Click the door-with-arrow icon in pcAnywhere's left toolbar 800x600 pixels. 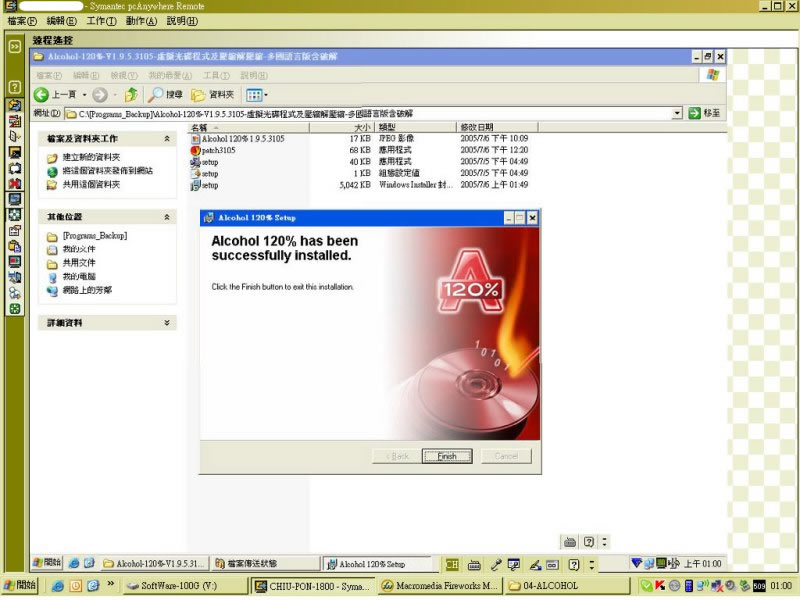coord(15,136)
